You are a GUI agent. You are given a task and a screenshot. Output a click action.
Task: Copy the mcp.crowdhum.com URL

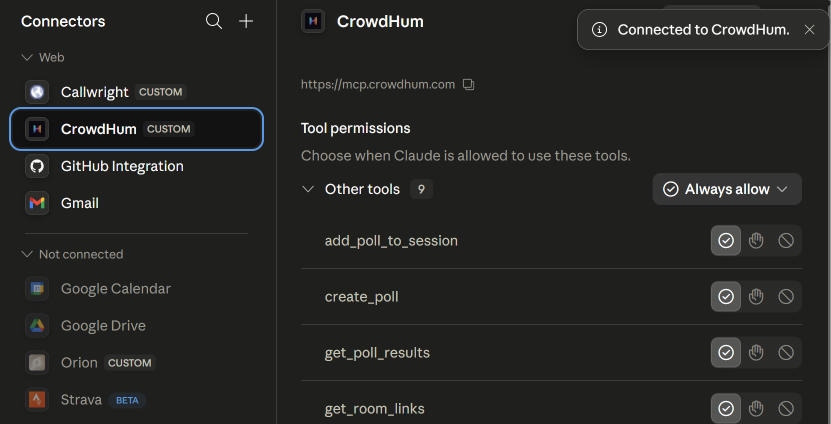pos(468,84)
